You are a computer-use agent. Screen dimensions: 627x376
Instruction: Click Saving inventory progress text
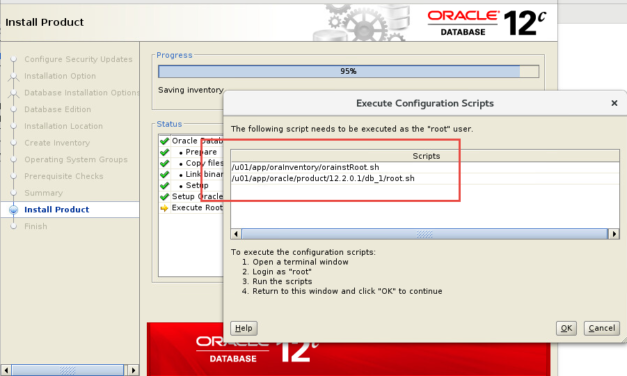click(x=190, y=90)
